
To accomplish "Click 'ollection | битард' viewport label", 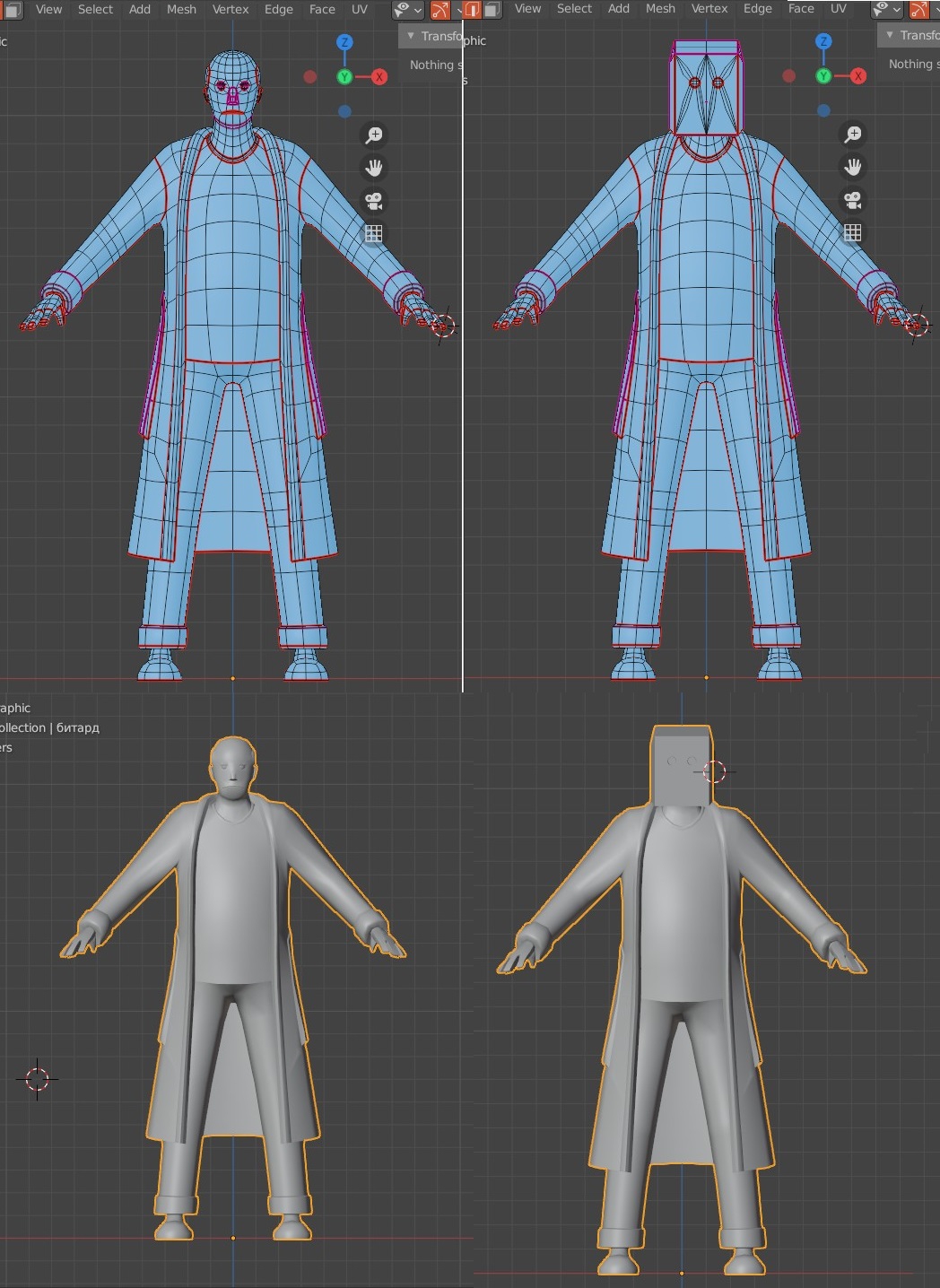I will click(49, 727).
